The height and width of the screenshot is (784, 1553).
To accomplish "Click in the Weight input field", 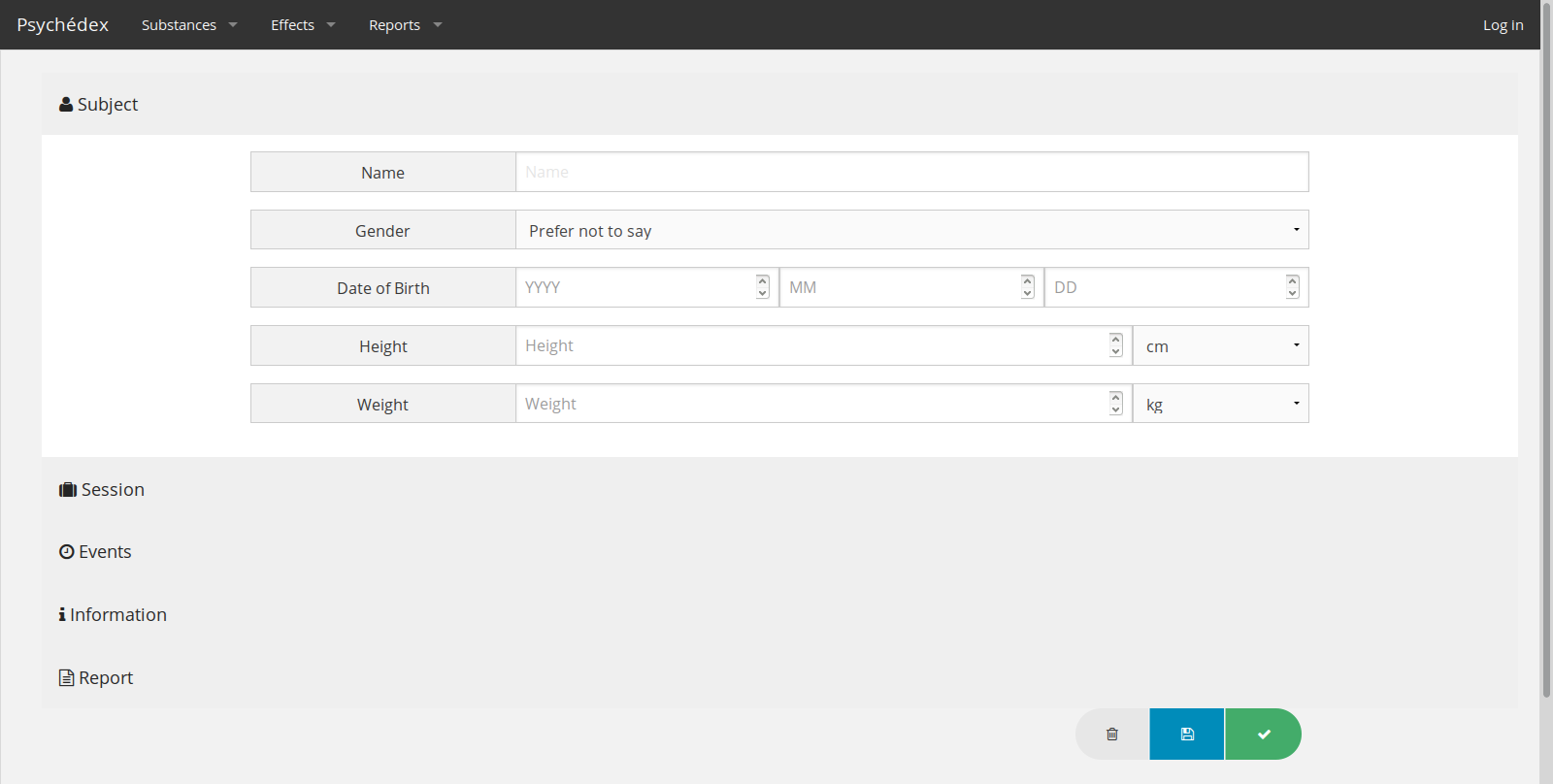I will tap(811, 405).
